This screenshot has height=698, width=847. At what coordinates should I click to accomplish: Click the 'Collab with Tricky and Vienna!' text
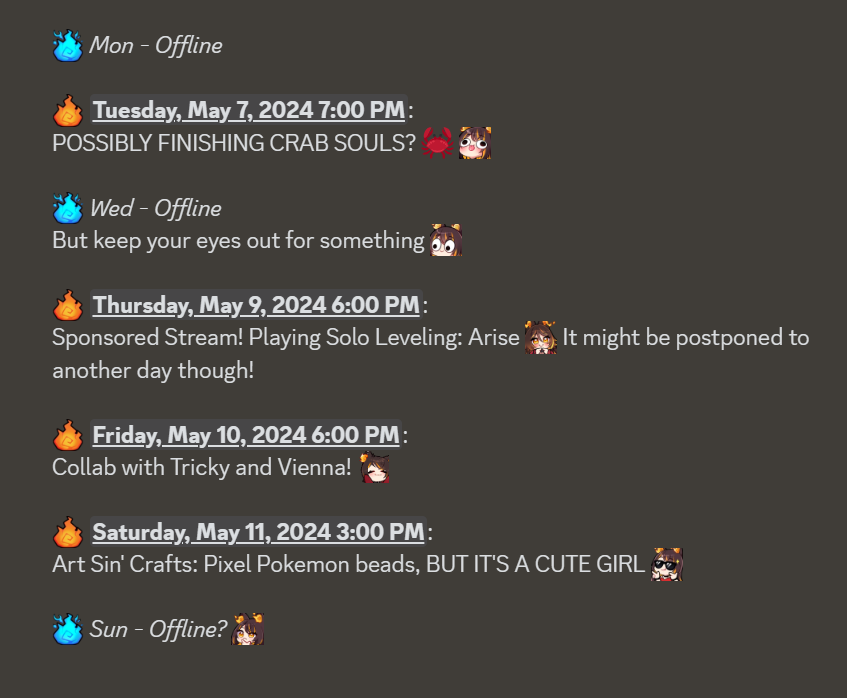pos(202,467)
